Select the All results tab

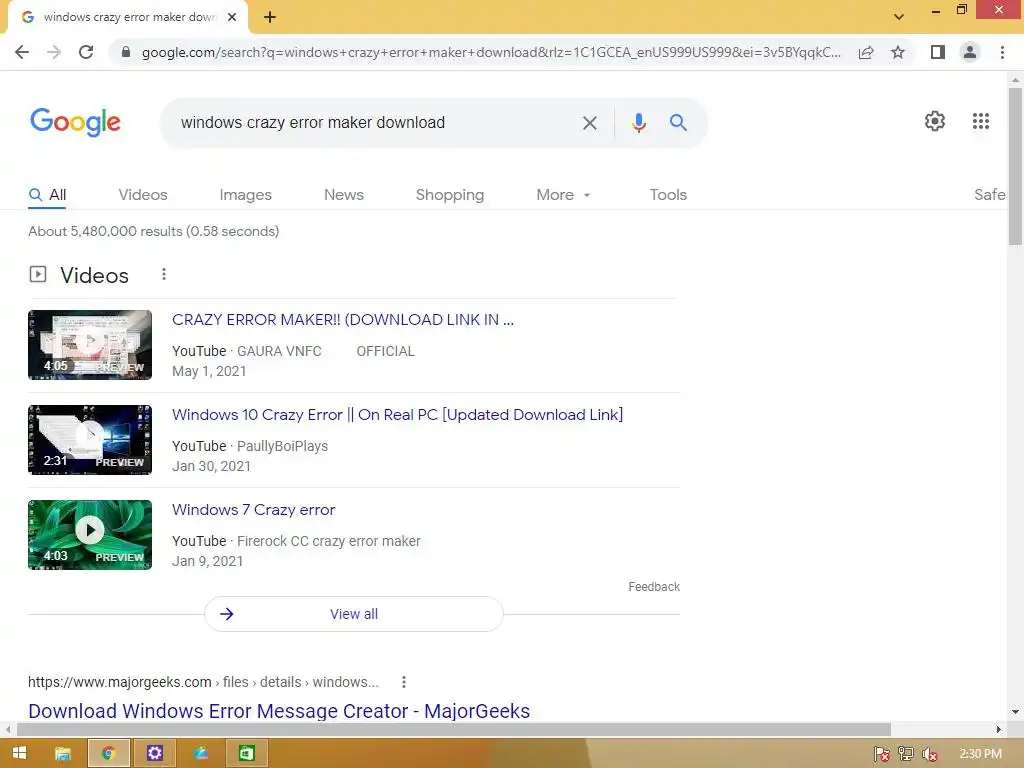47,195
